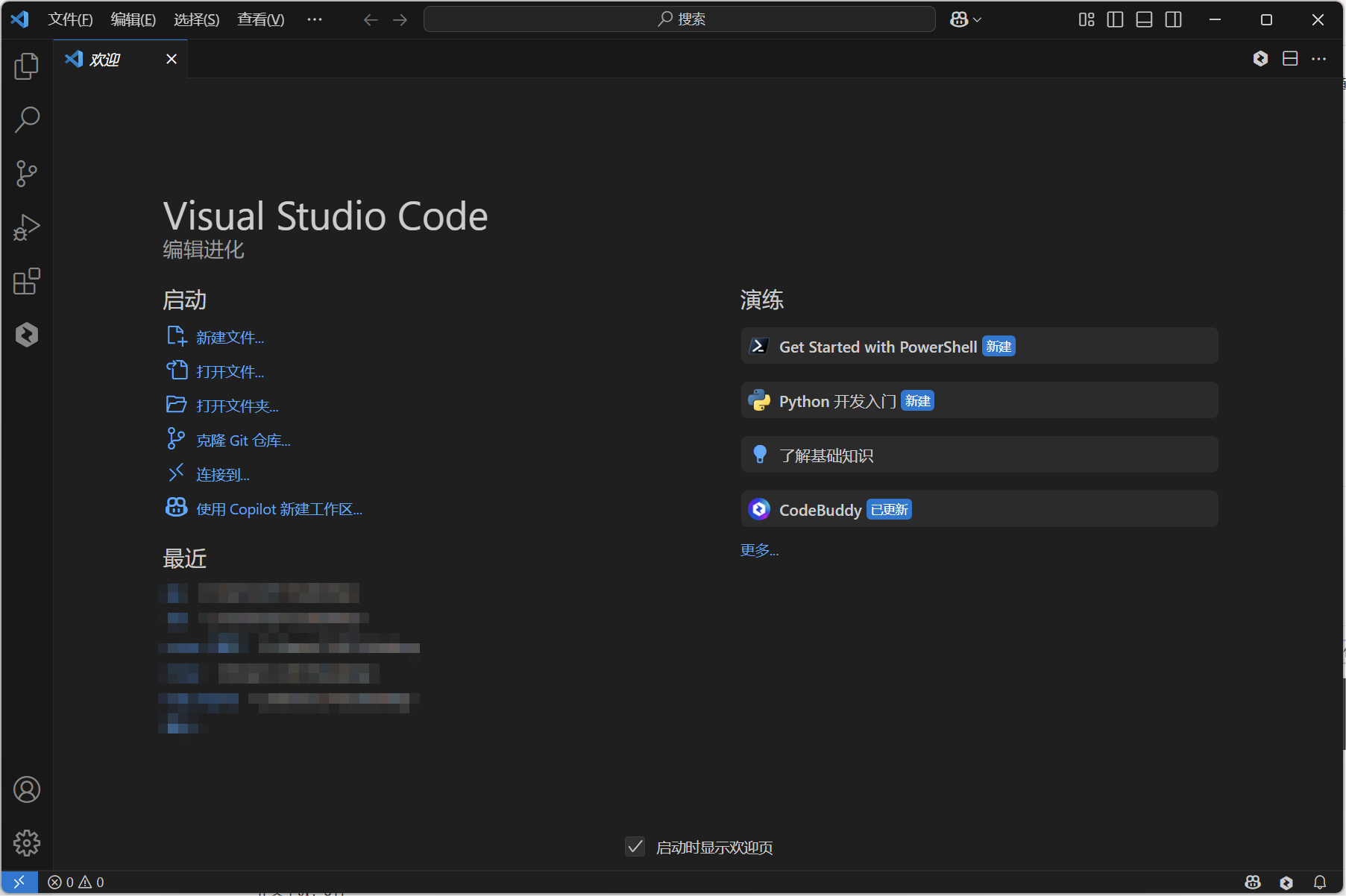Open the editor actions more options menu
Image resolution: width=1346 pixels, height=896 pixels.
coord(1319,58)
